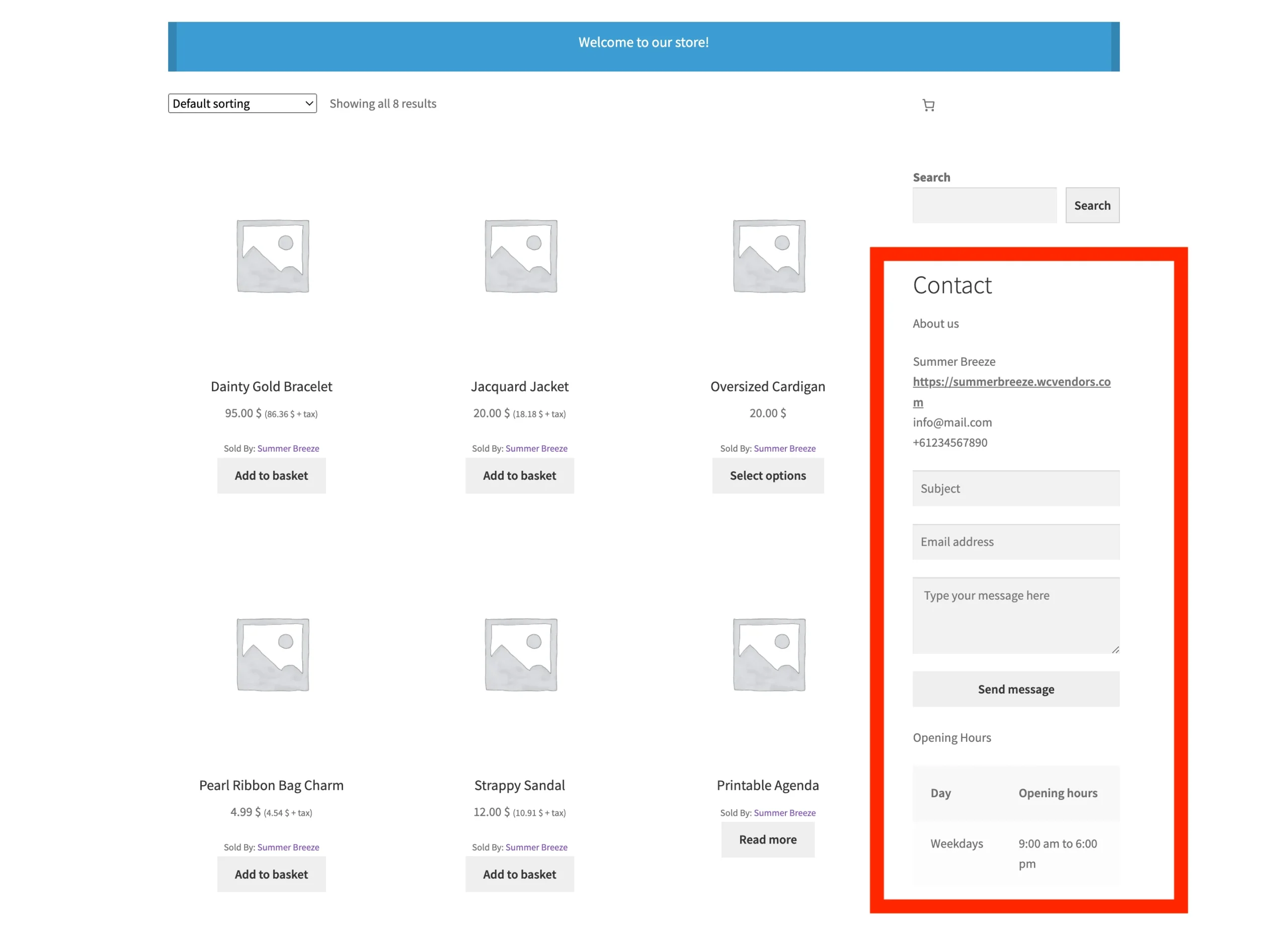
Task: Click Printable Agenda placeholder image
Action: point(768,654)
